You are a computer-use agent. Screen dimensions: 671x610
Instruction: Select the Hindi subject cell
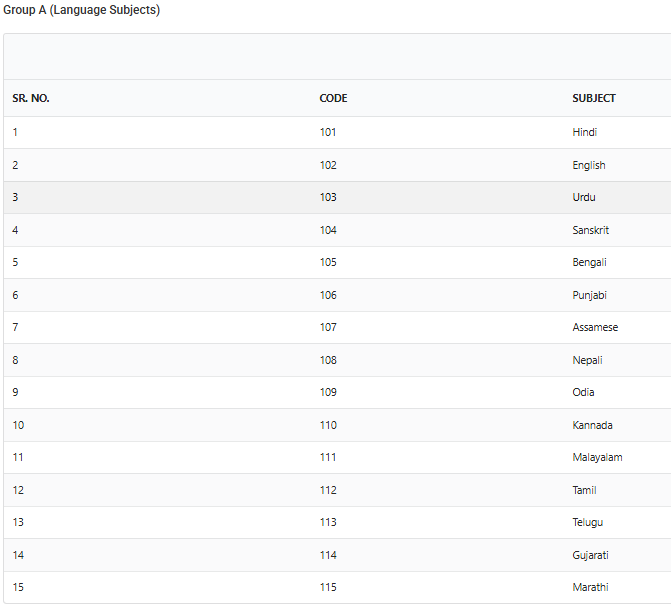pyautogui.click(x=585, y=132)
